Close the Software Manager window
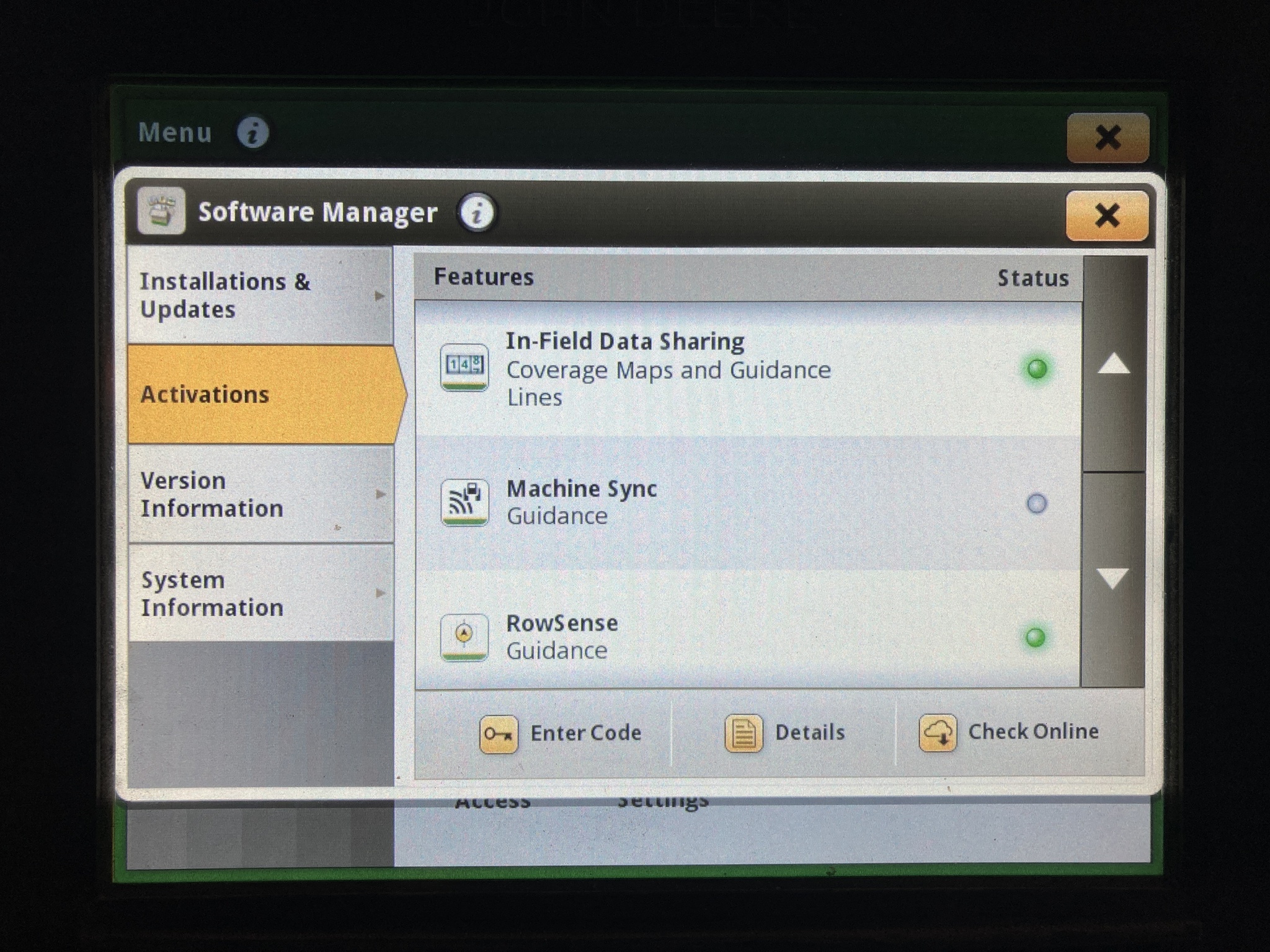This screenshot has height=952, width=1270. click(1108, 216)
